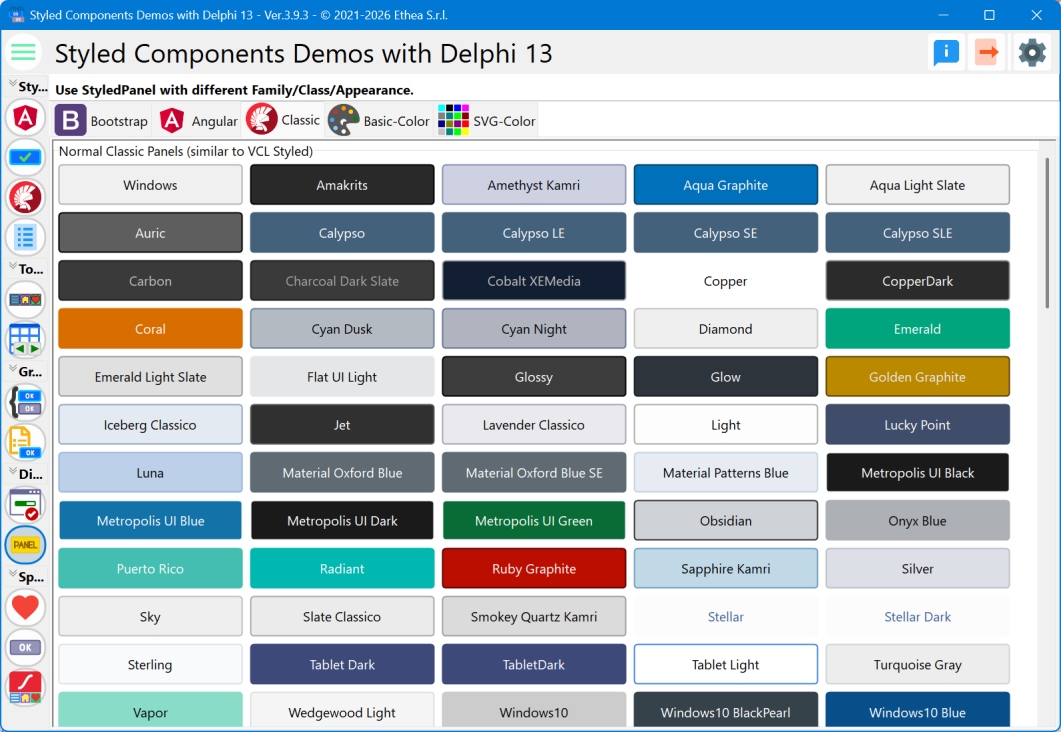Click the orange Coral panel

coord(150,329)
